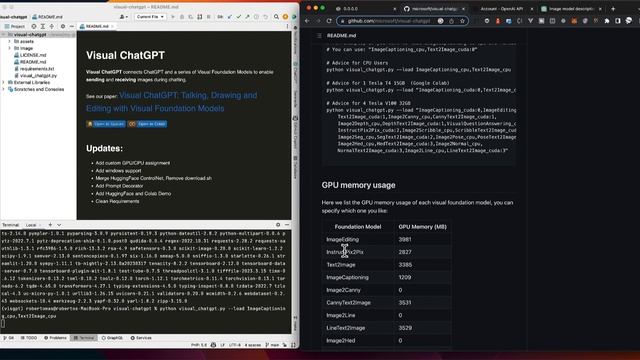Open the terminal tabs dropdown chevron
640x360 pixels.
click(x=59, y=224)
